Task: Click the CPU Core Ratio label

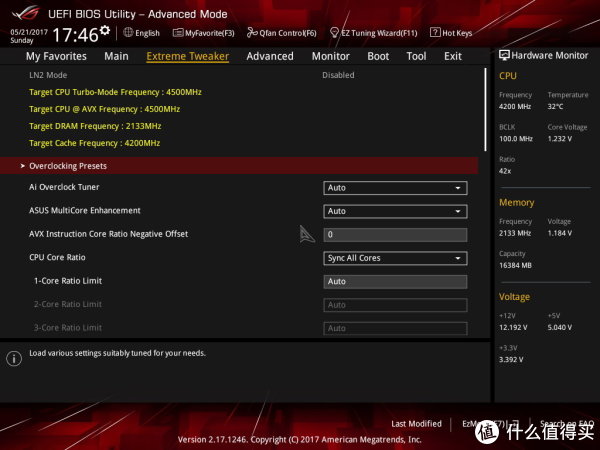Action: click(x=57, y=257)
